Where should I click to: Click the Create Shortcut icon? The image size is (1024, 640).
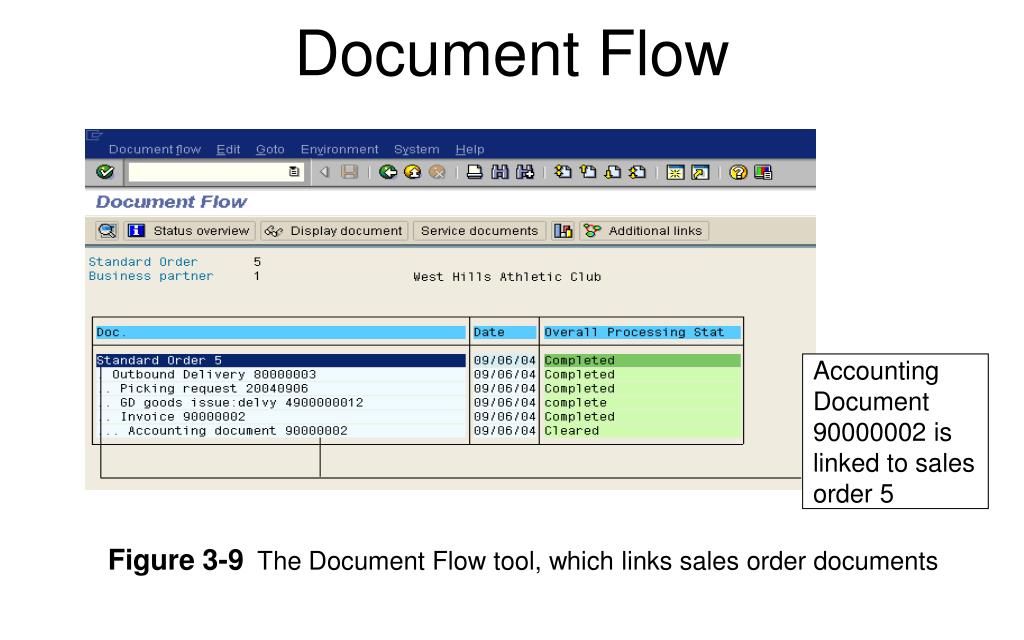pyautogui.click(x=700, y=172)
